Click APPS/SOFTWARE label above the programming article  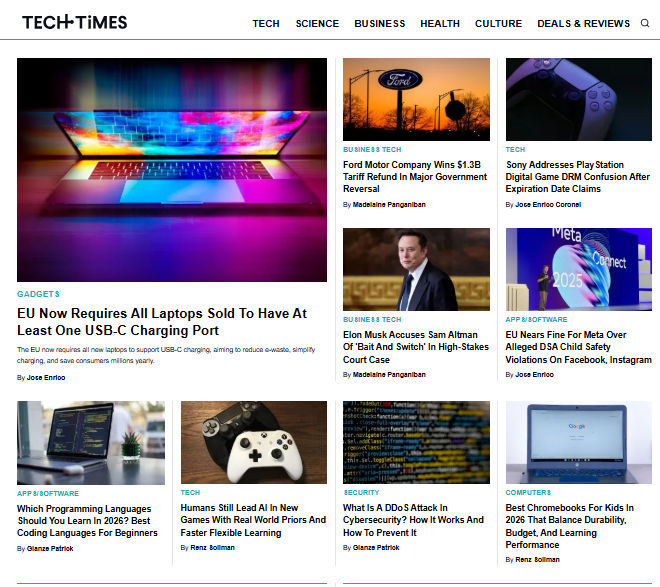(48, 494)
